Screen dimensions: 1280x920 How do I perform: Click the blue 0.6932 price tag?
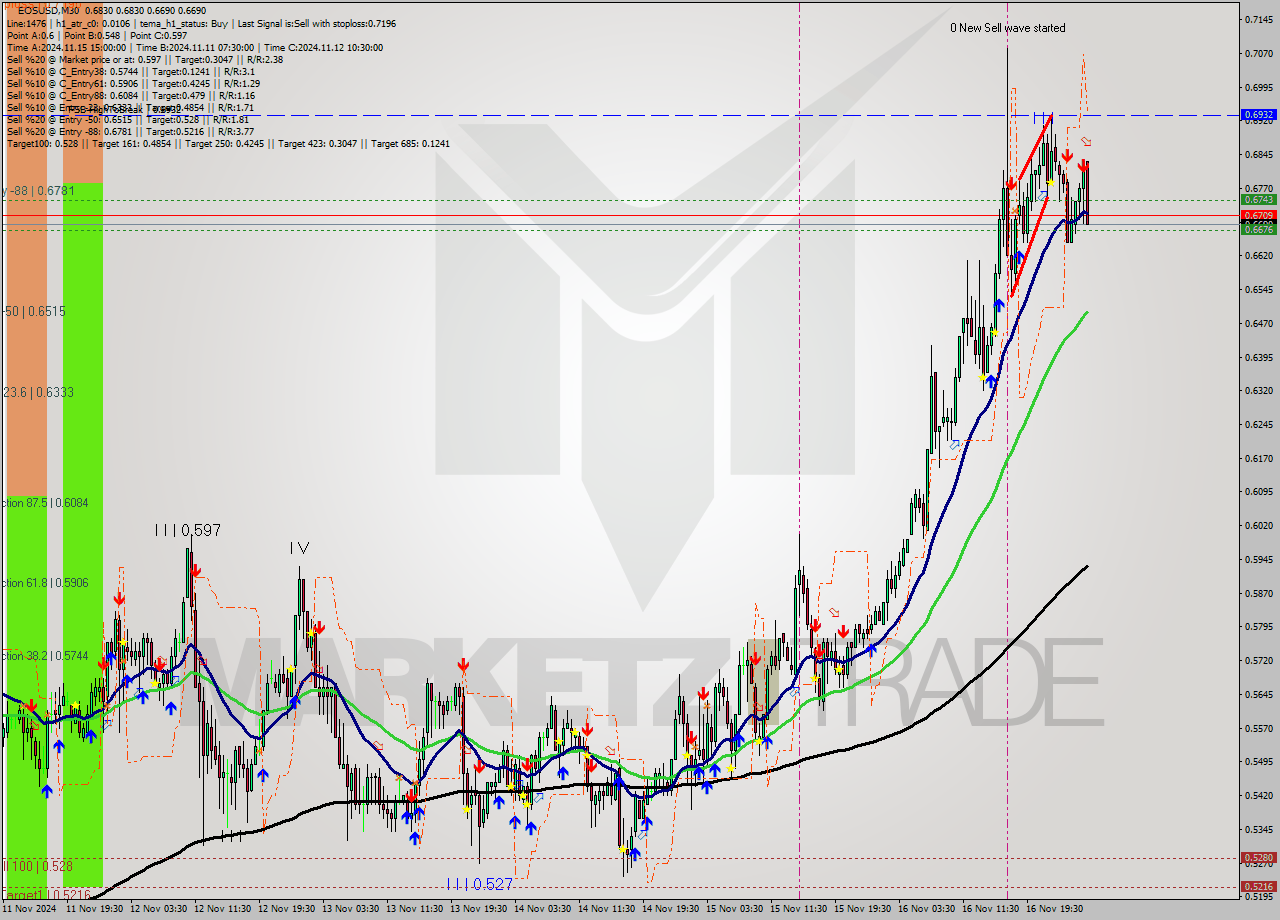click(1258, 115)
